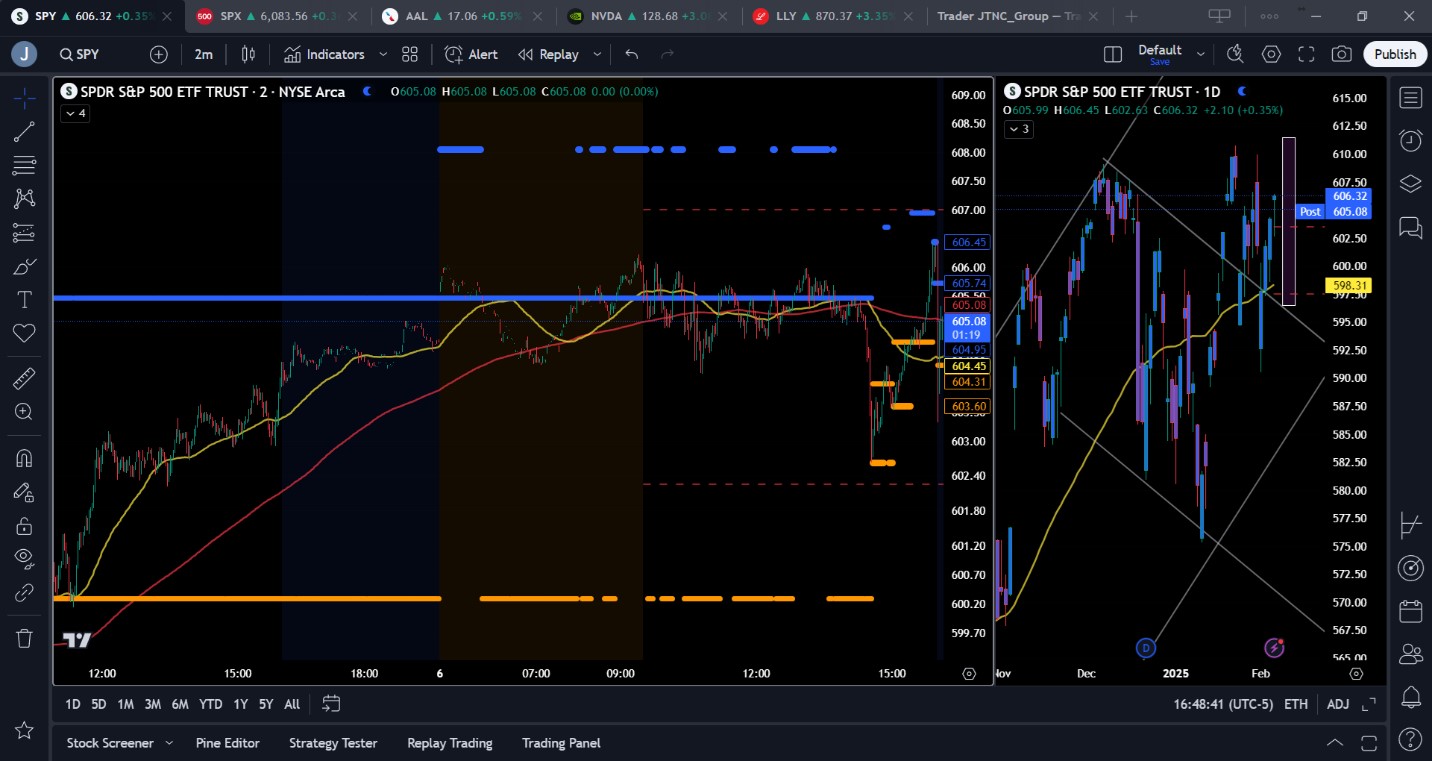The image size is (1432, 761).
Task: Start bar Replay mode
Action: 548,54
